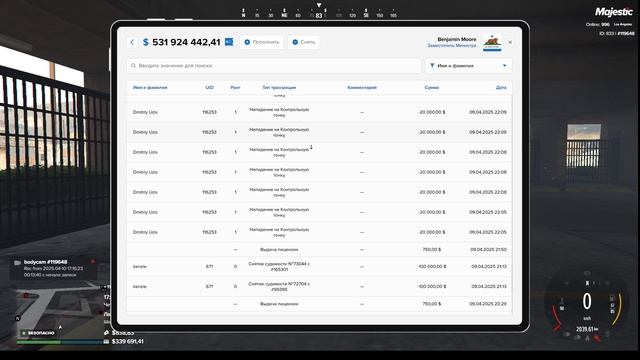Click the magnifier icon in the search field
The image size is (640, 360).
tap(133, 66)
